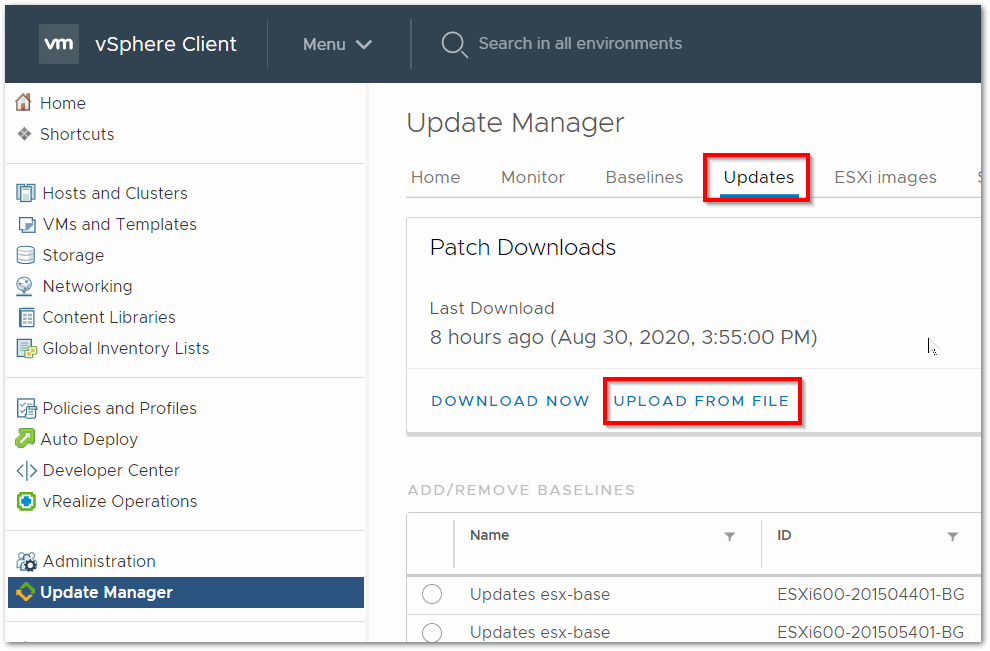
Task: Open Hosts and Clusters
Action: 115,193
